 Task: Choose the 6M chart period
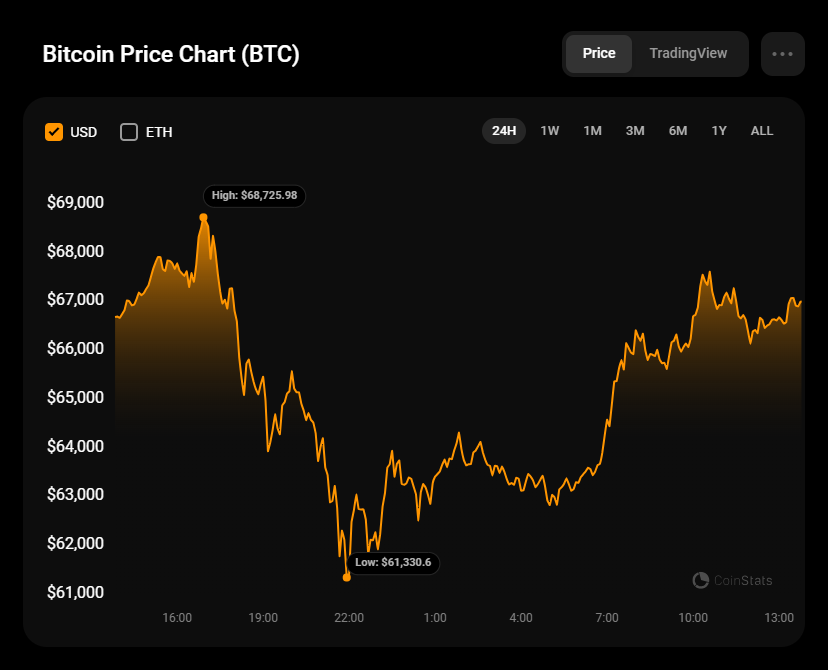coord(678,131)
